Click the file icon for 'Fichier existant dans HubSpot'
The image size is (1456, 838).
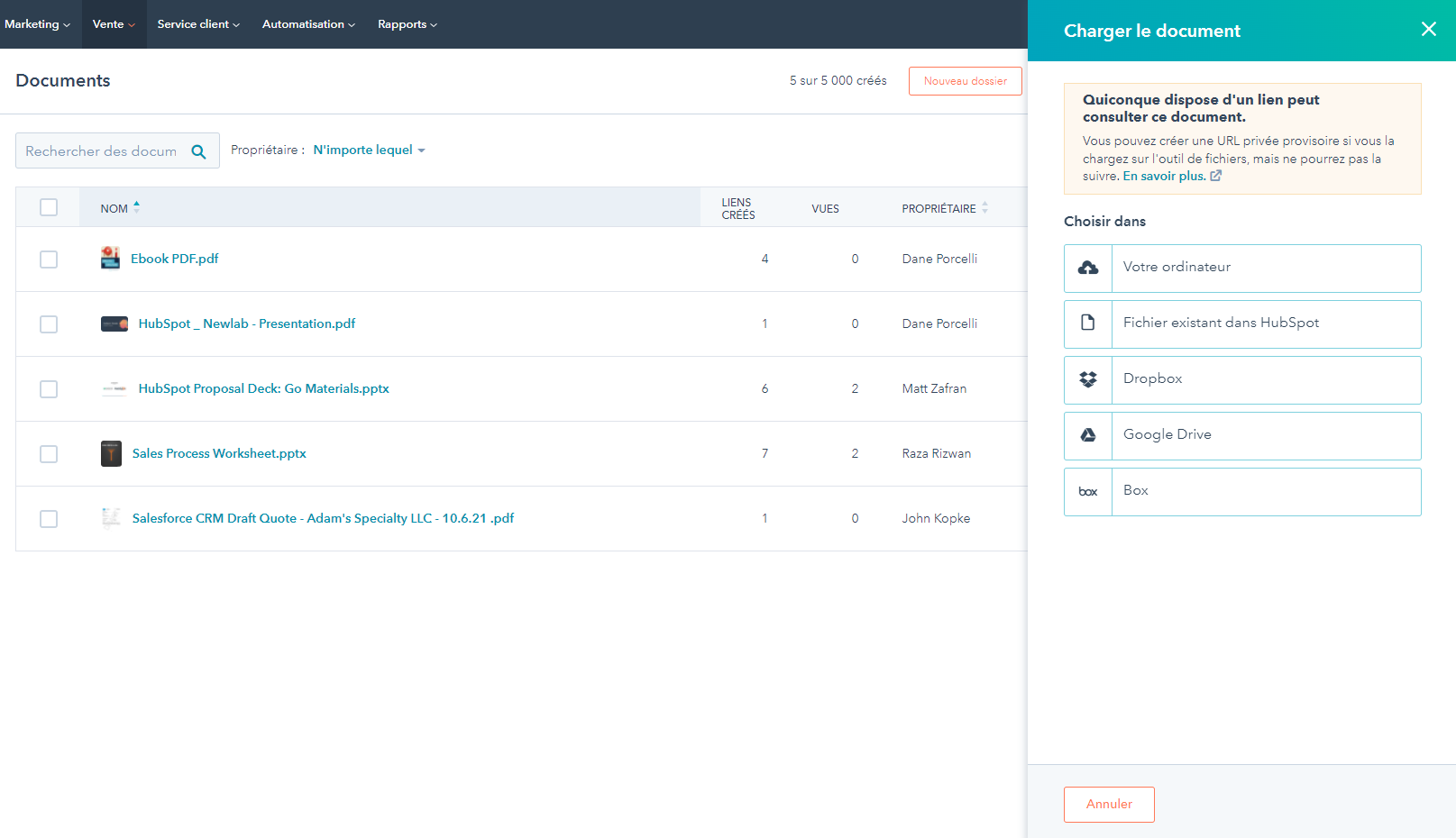(1088, 323)
